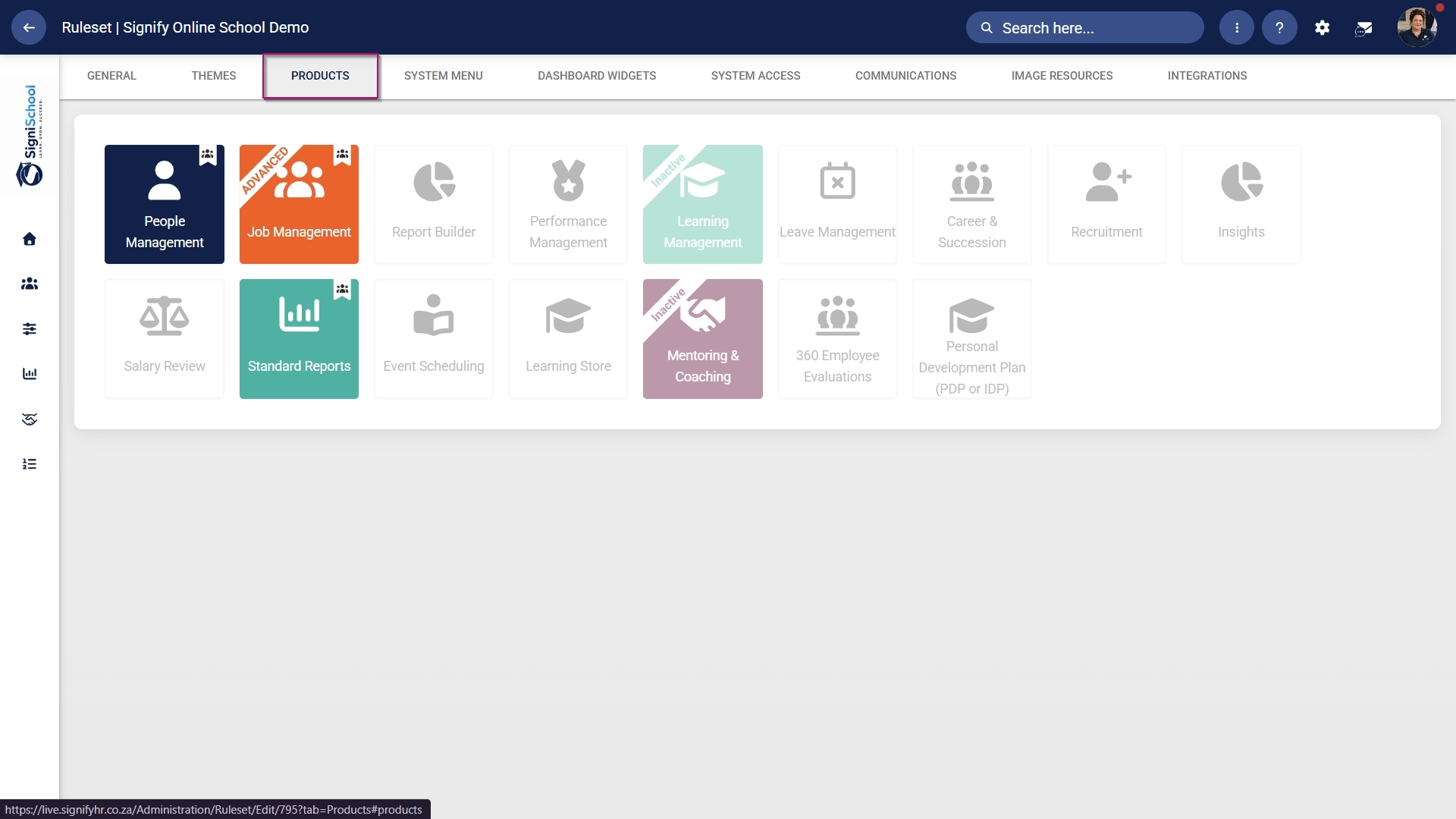Select the Job Management product tile
This screenshot has height=819, width=1456.
(x=299, y=204)
